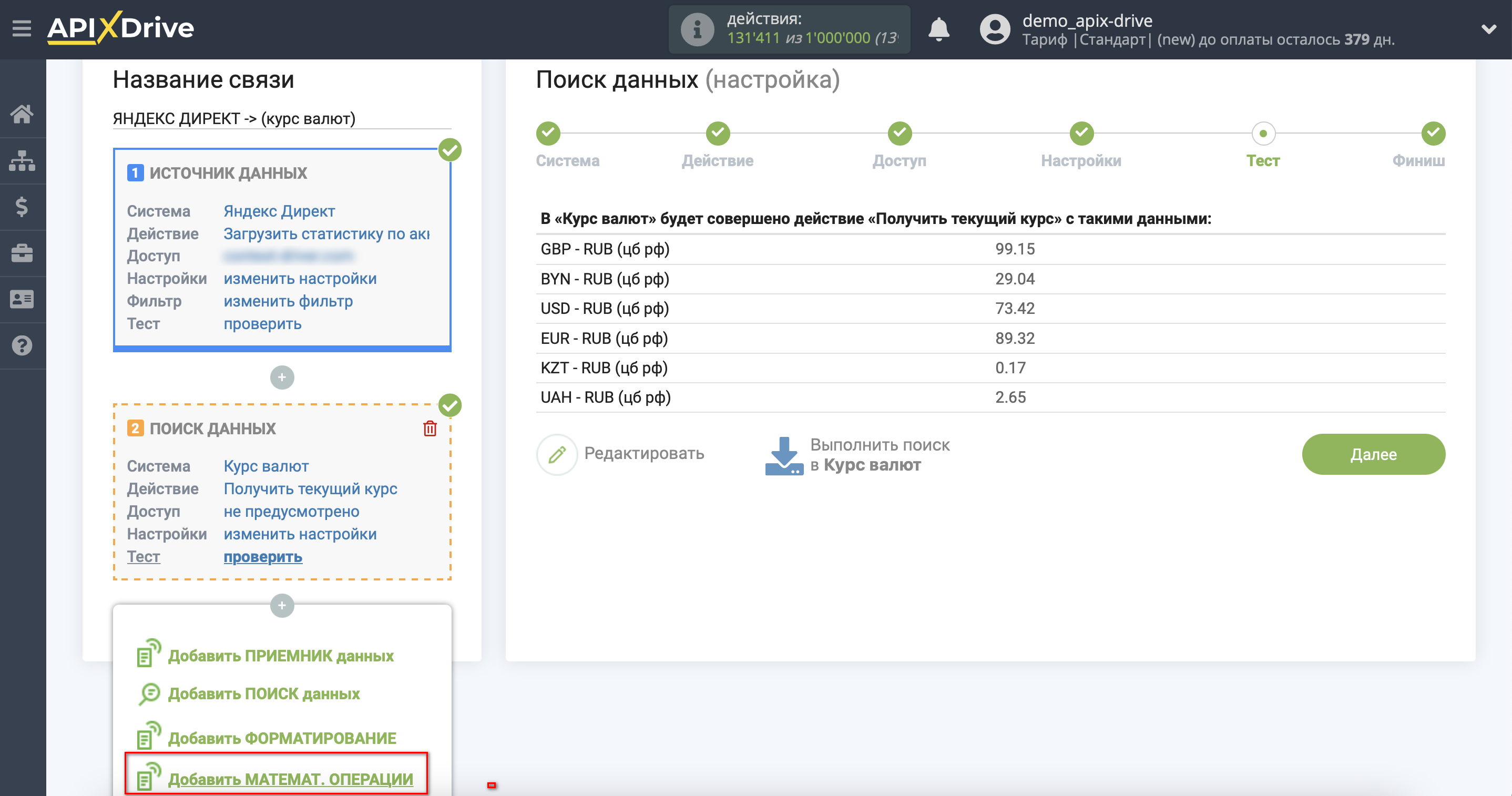
Task: Select USD - RUB rate row
Action: (x=990, y=309)
